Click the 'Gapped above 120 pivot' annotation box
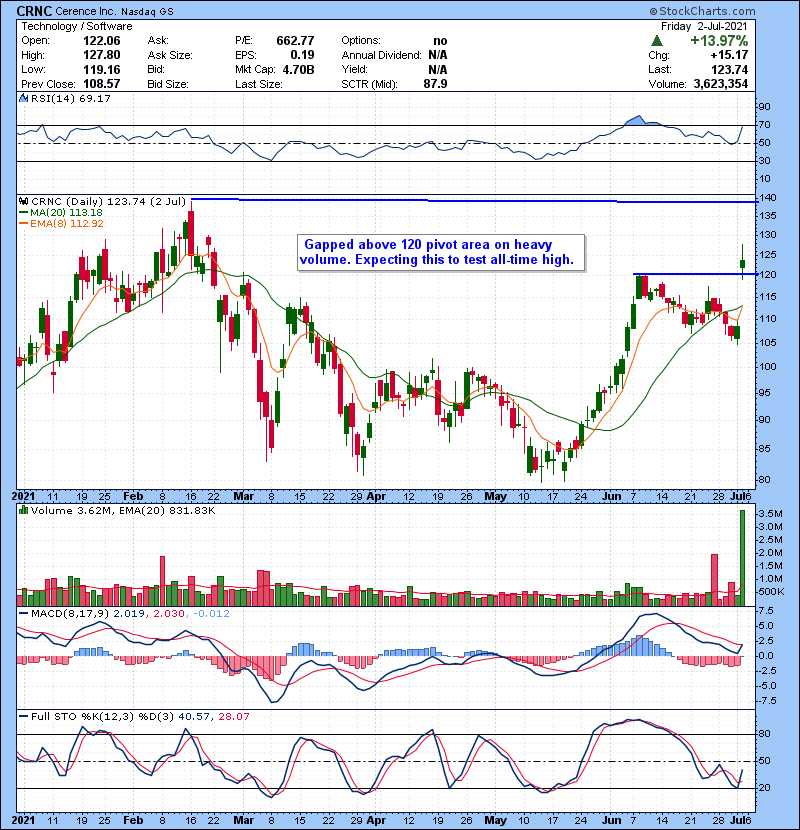The height and width of the screenshot is (830, 800). (441, 253)
